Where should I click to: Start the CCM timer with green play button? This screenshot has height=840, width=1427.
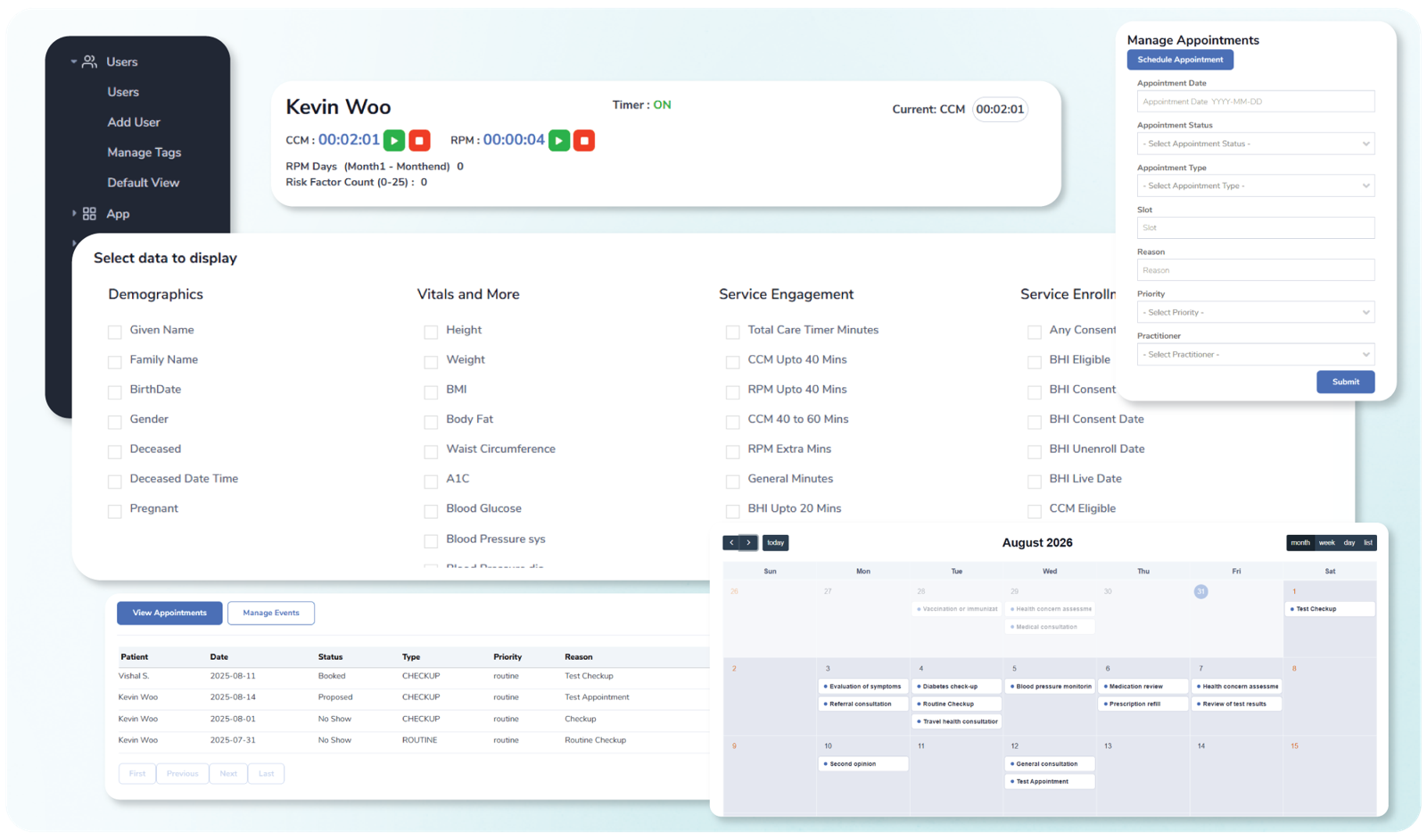(x=393, y=140)
